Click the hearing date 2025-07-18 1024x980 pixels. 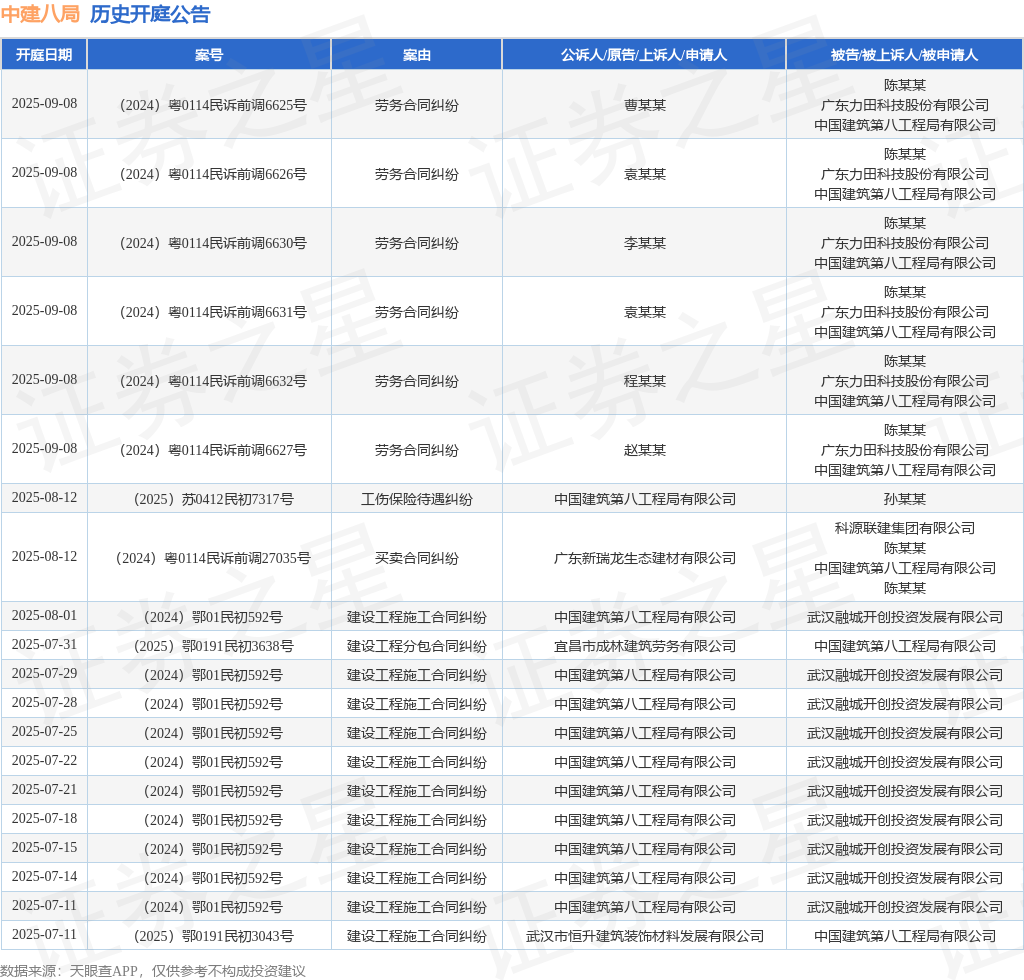click(x=44, y=819)
